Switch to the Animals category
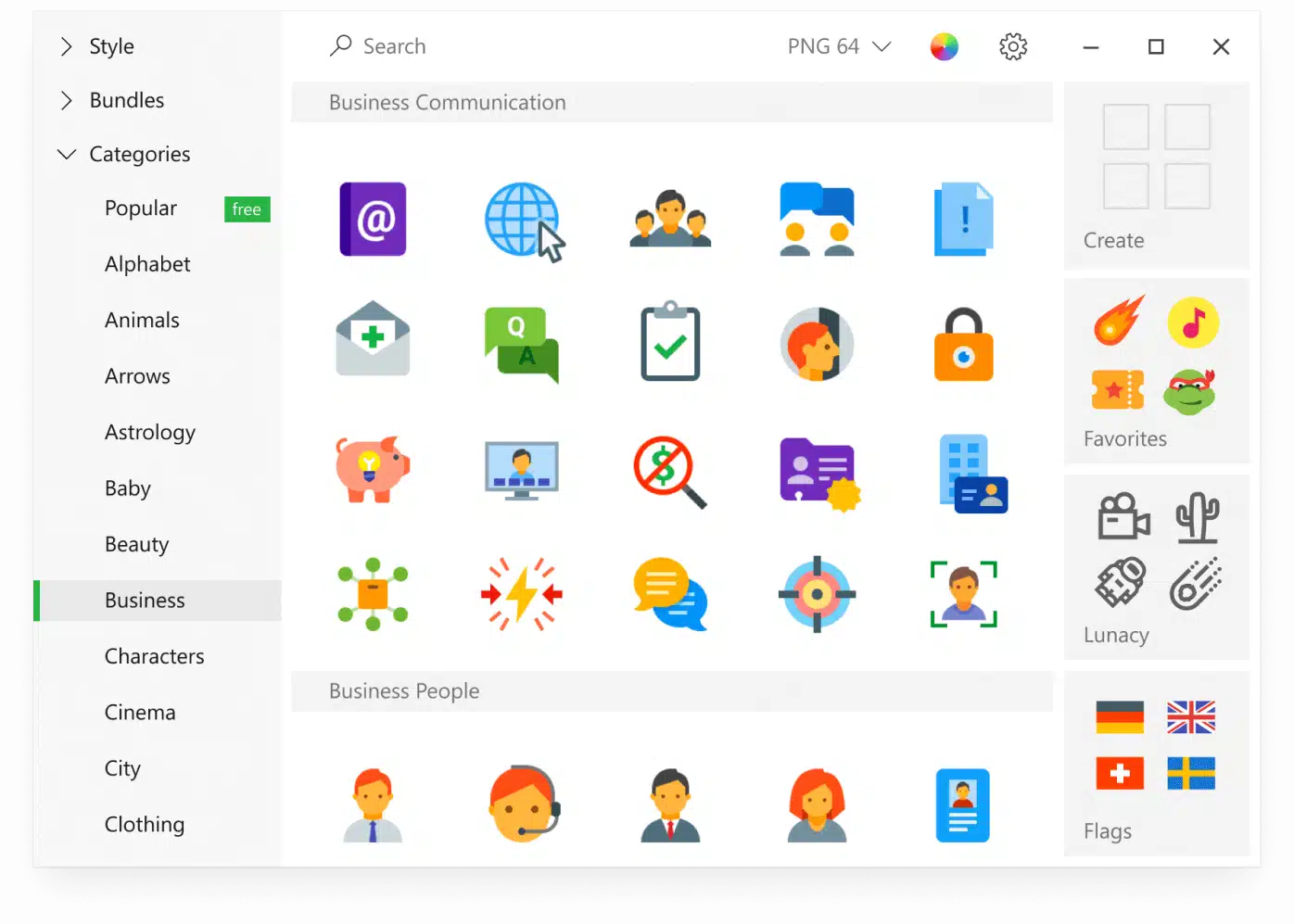The image size is (1294, 924). click(142, 320)
